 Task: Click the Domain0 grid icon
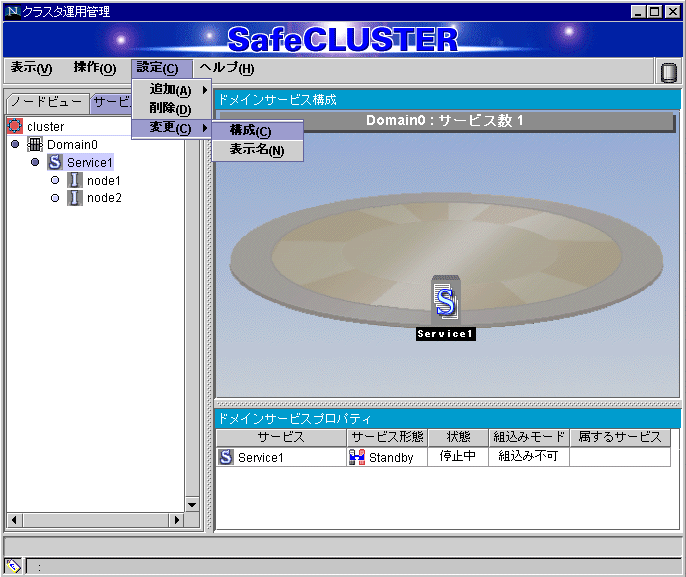[35, 145]
